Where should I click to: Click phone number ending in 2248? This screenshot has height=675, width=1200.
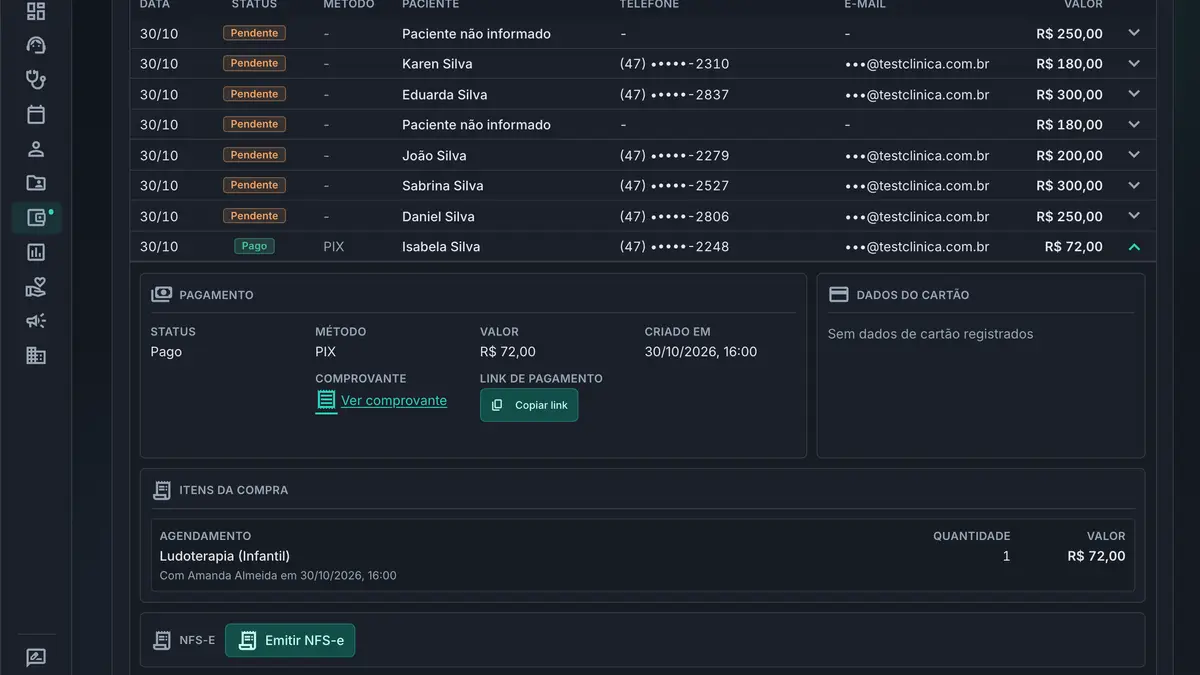[x=675, y=247]
